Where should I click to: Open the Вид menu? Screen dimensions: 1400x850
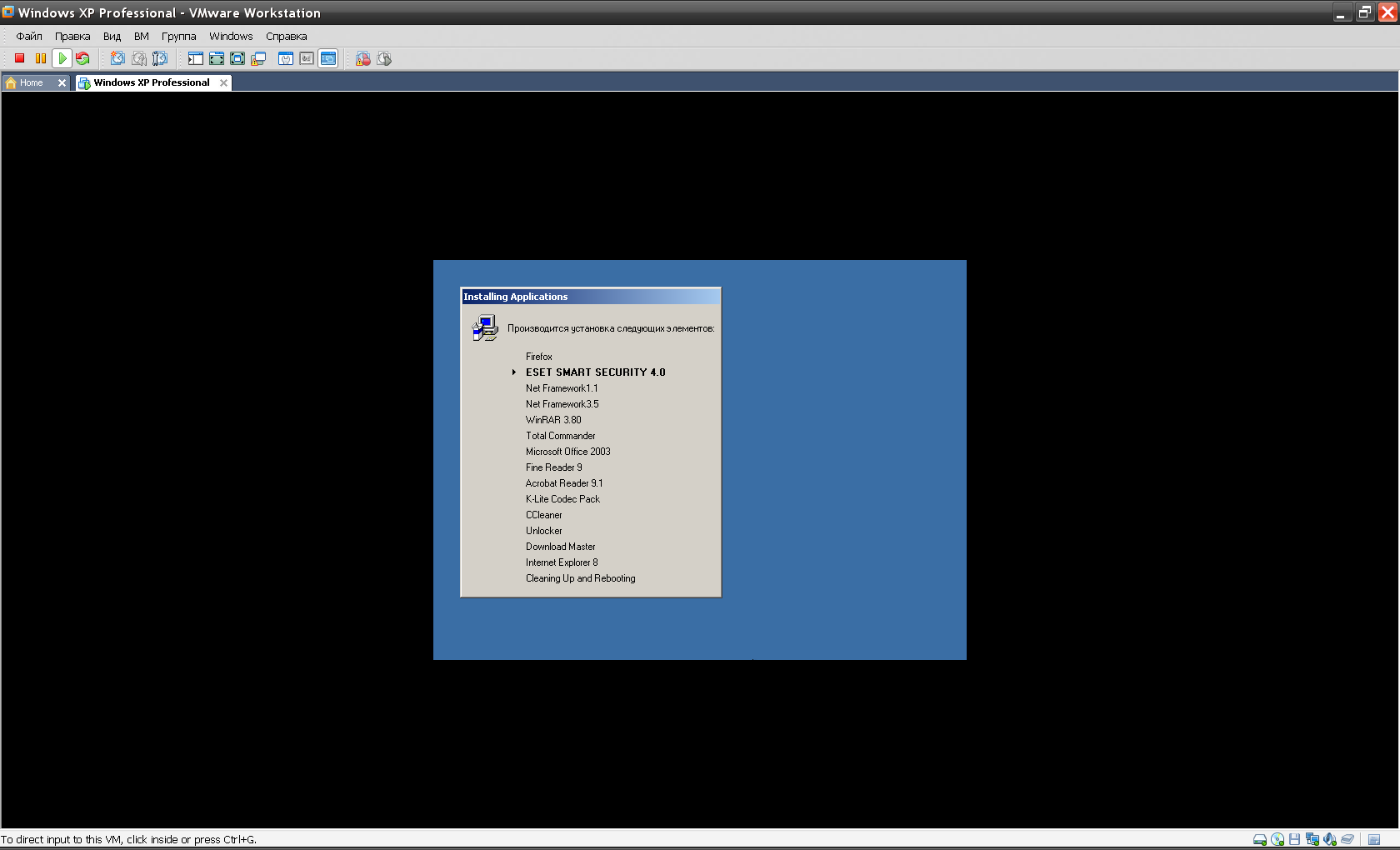pyautogui.click(x=112, y=36)
